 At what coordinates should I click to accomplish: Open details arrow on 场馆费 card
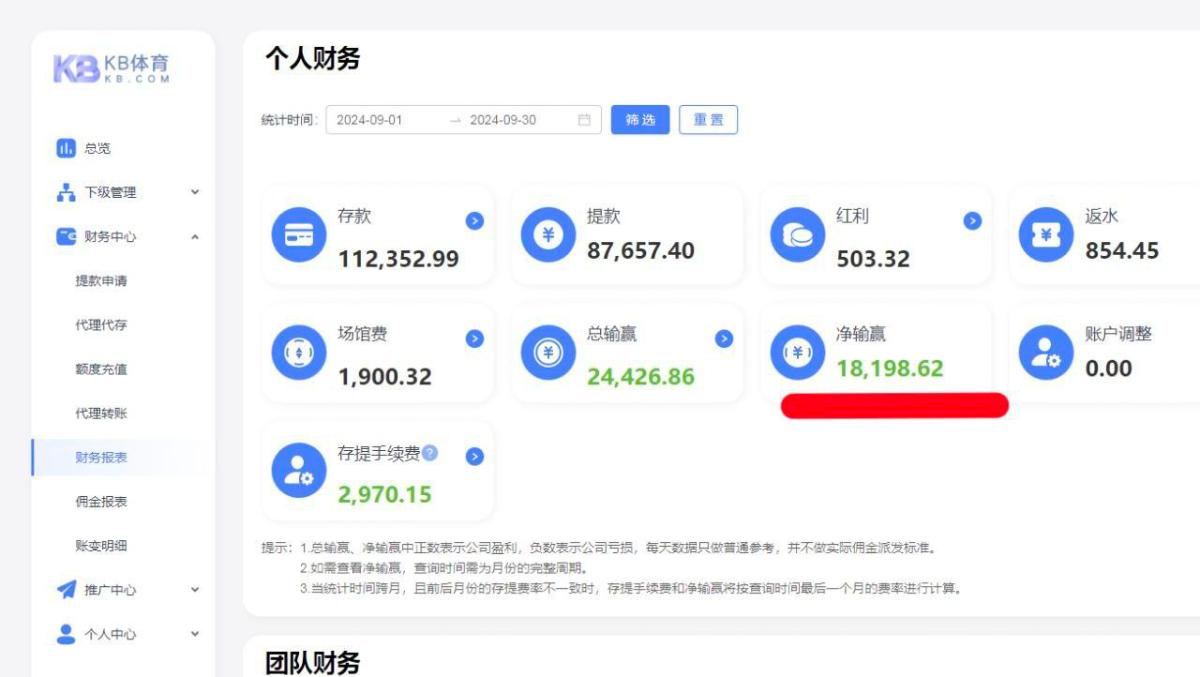coord(475,339)
